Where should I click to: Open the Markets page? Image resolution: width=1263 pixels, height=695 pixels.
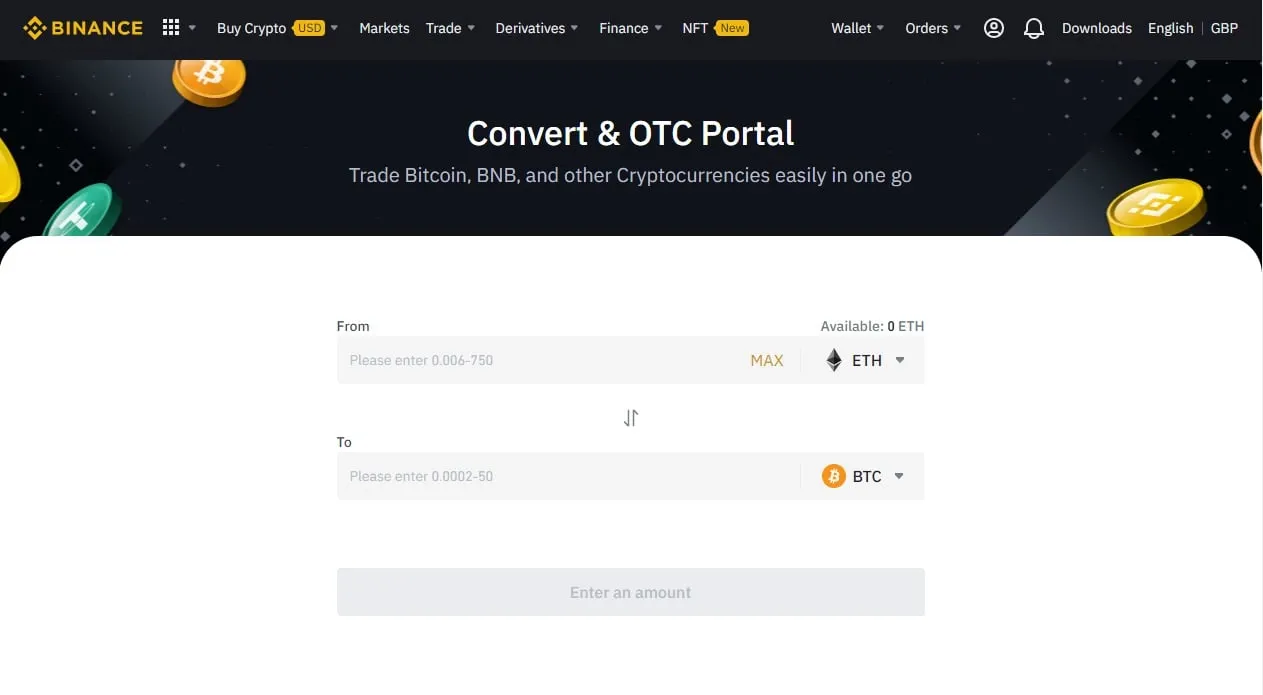[384, 27]
